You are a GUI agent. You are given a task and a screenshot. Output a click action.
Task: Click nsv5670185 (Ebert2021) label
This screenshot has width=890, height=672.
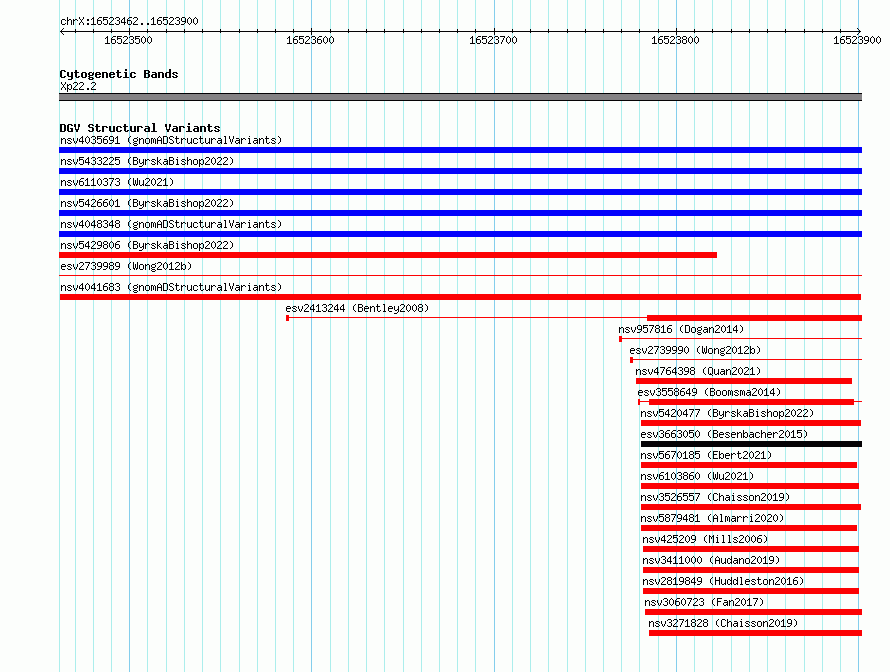pos(706,455)
